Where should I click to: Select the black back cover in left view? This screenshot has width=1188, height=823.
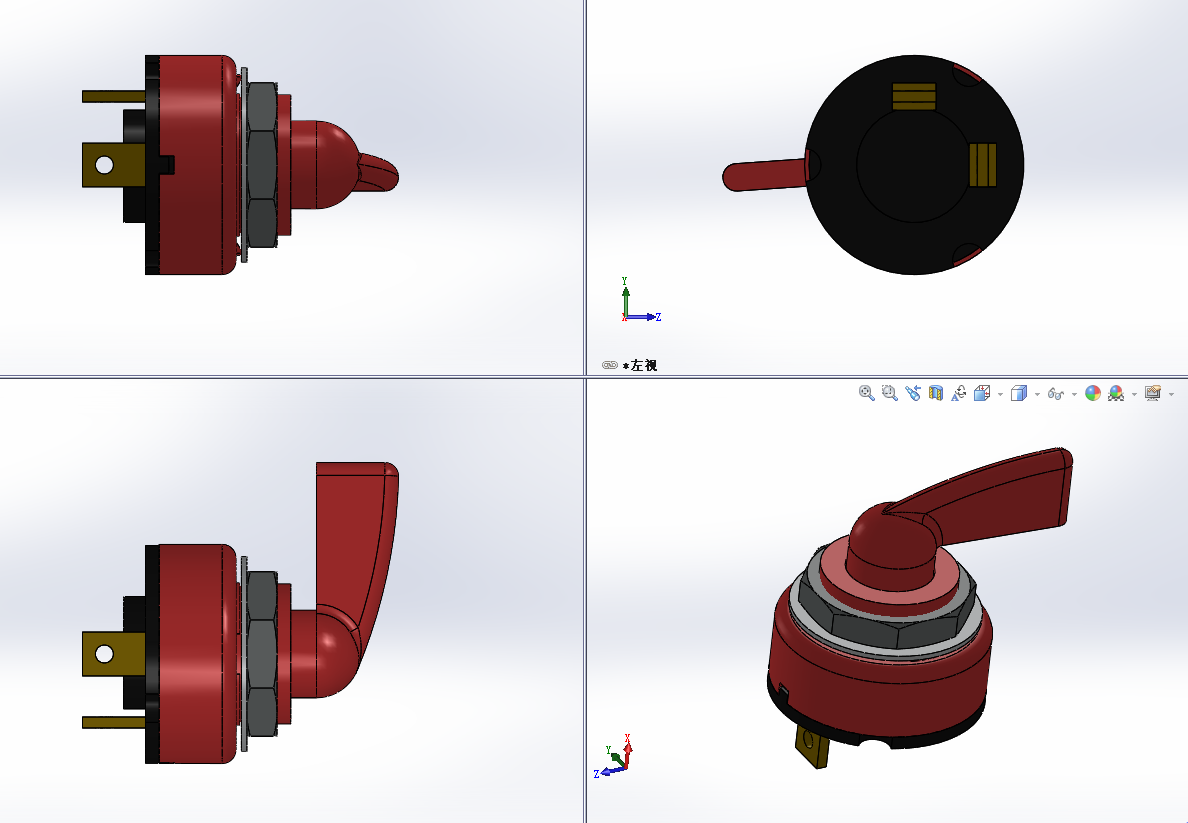click(x=914, y=164)
